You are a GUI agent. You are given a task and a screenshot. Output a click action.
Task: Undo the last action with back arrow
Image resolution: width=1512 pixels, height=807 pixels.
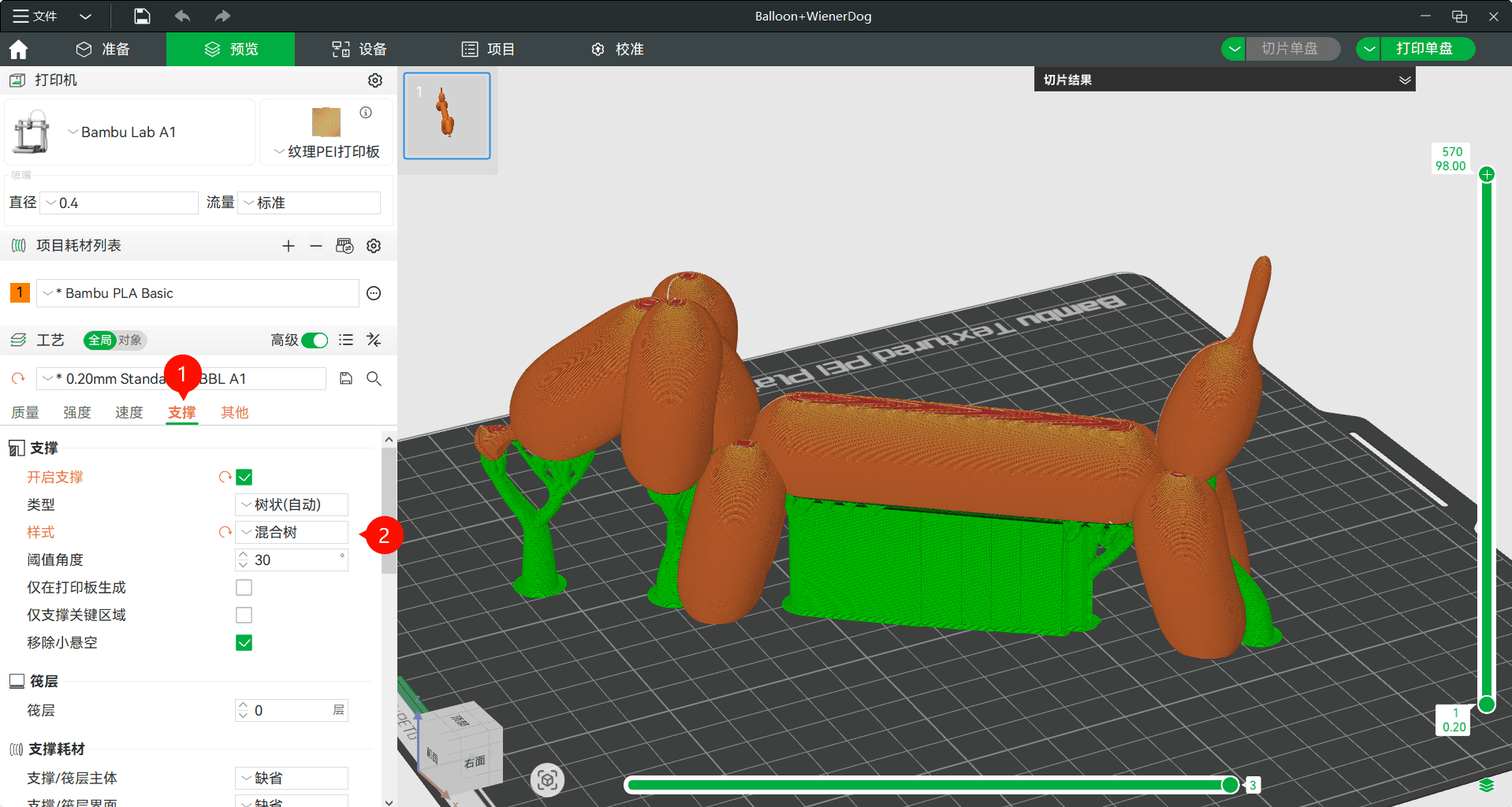point(182,16)
